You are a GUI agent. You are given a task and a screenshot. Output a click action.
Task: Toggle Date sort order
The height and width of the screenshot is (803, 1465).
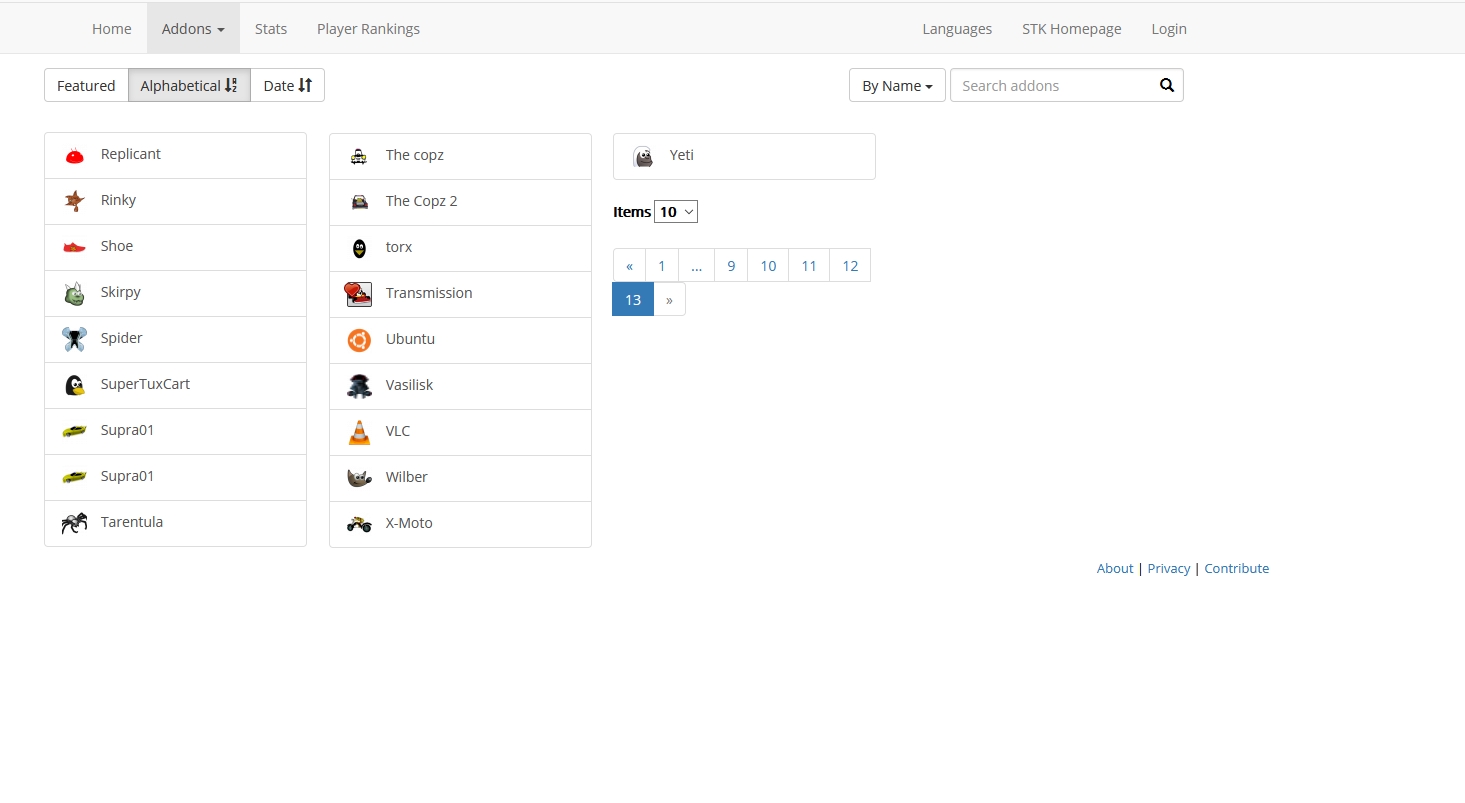[287, 85]
